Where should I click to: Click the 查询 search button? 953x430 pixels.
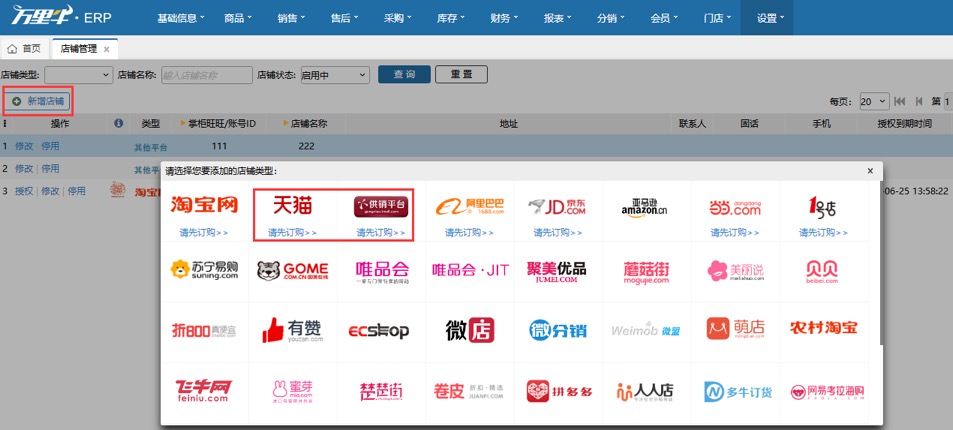(x=404, y=74)
